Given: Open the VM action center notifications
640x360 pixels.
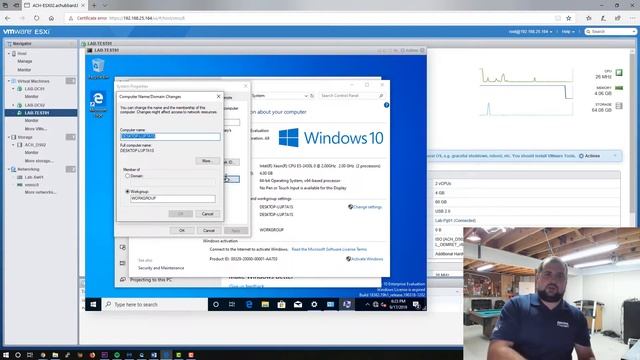Looking at the screenshot, I should tap(416, 304).
